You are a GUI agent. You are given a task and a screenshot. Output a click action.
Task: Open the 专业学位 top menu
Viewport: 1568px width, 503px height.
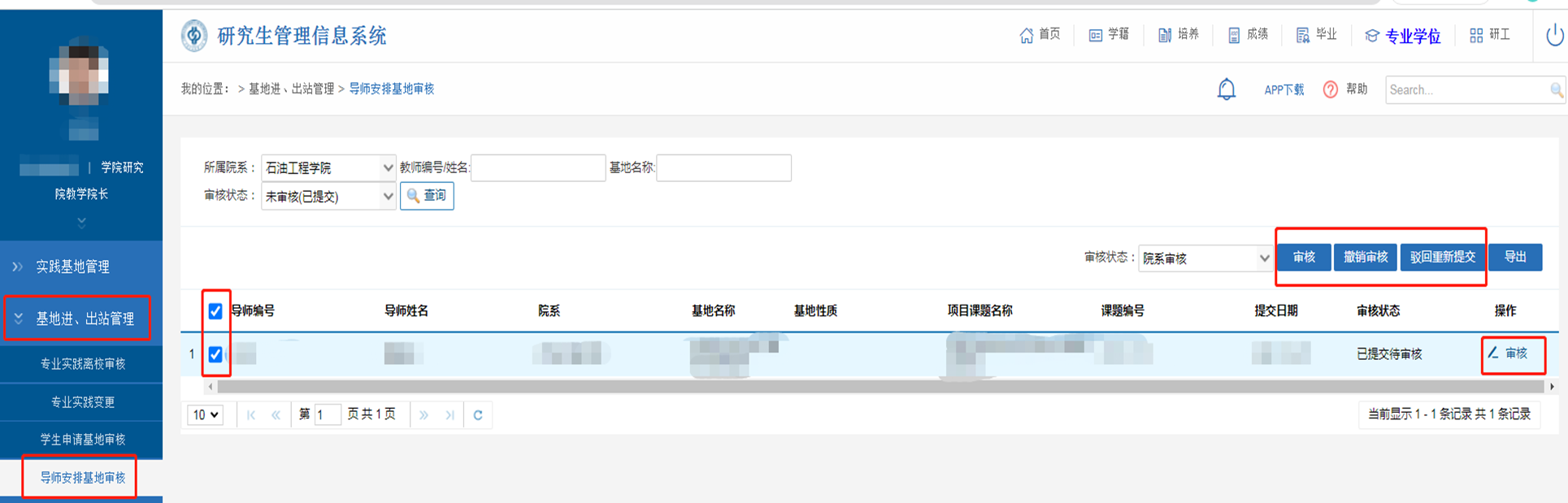(x=1403, y=36)
